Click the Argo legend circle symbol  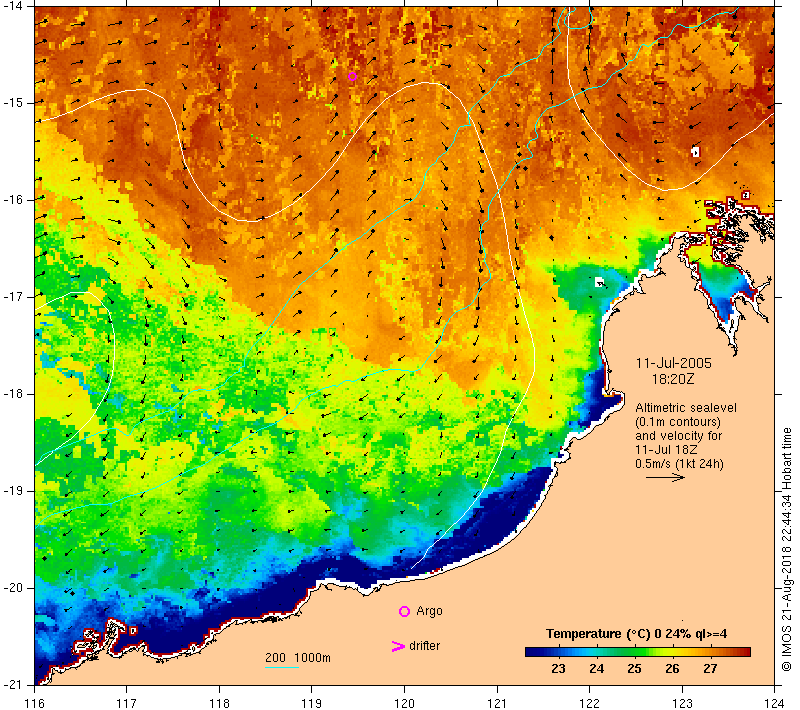(x=404, y=611)
